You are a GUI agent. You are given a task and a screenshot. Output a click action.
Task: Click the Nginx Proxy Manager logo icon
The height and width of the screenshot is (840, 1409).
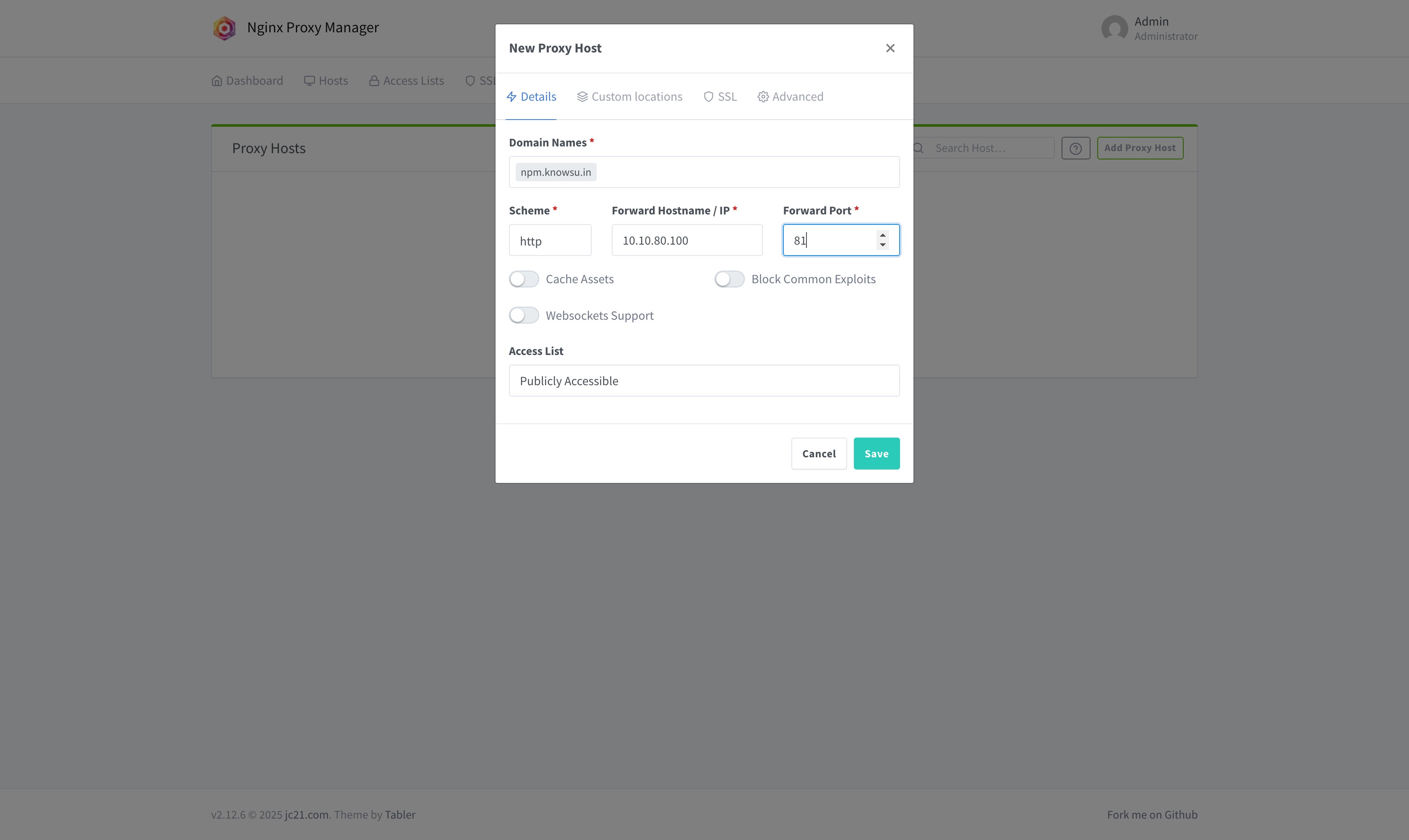tap(224, 28)
